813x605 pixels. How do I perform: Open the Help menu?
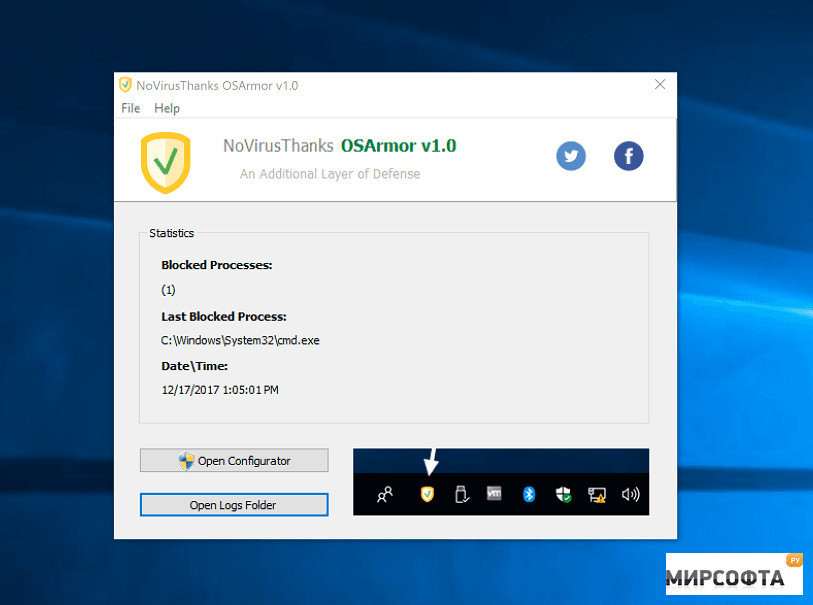point(167,108)
